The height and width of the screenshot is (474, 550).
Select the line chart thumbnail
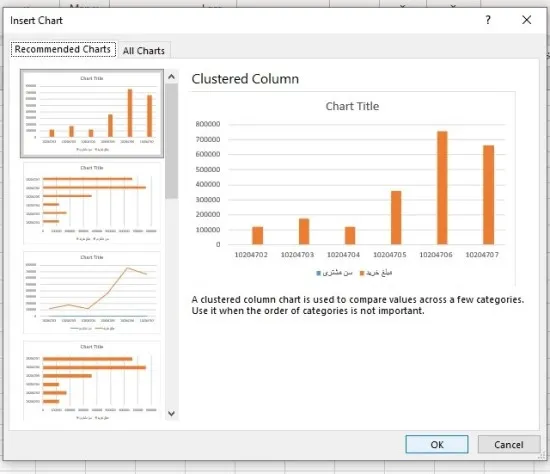point(92,292)
